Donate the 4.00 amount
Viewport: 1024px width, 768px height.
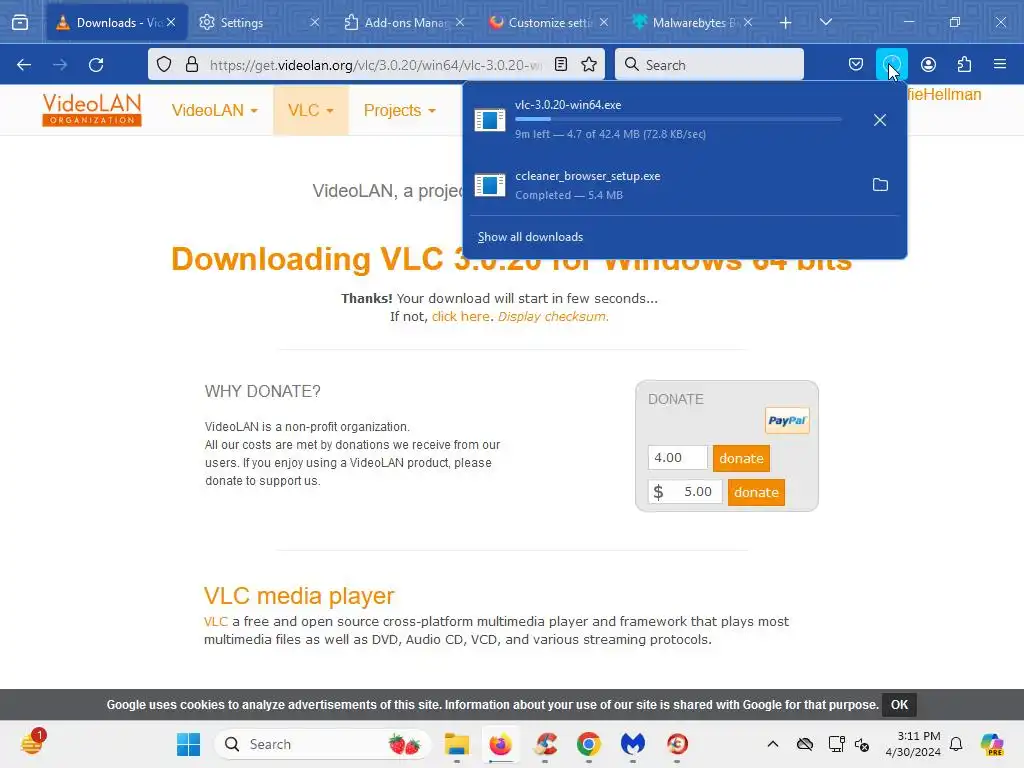click(x=741, y=458)
